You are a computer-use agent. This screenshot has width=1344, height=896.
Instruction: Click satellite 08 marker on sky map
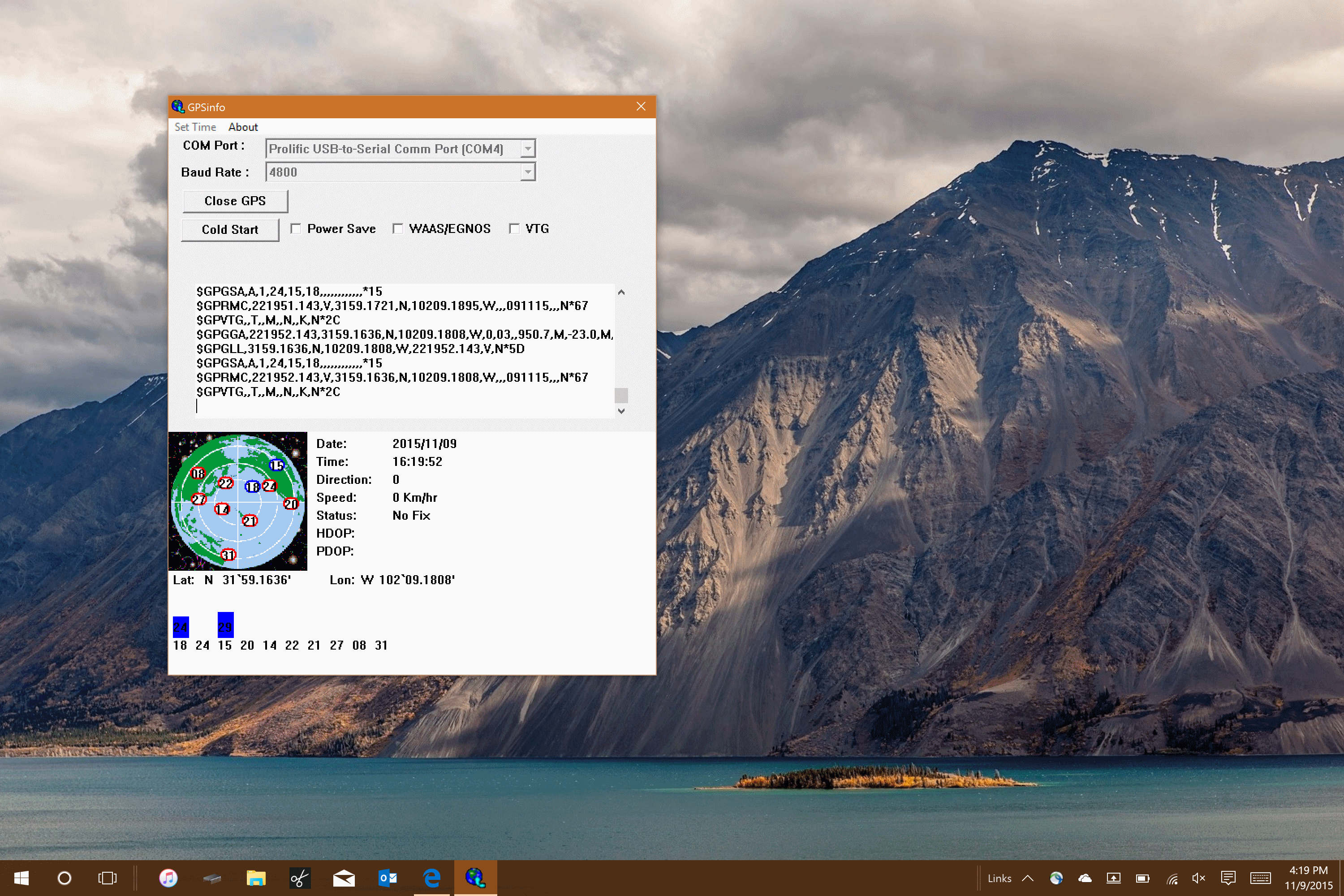pyautogui.click(x=198, y=473)
